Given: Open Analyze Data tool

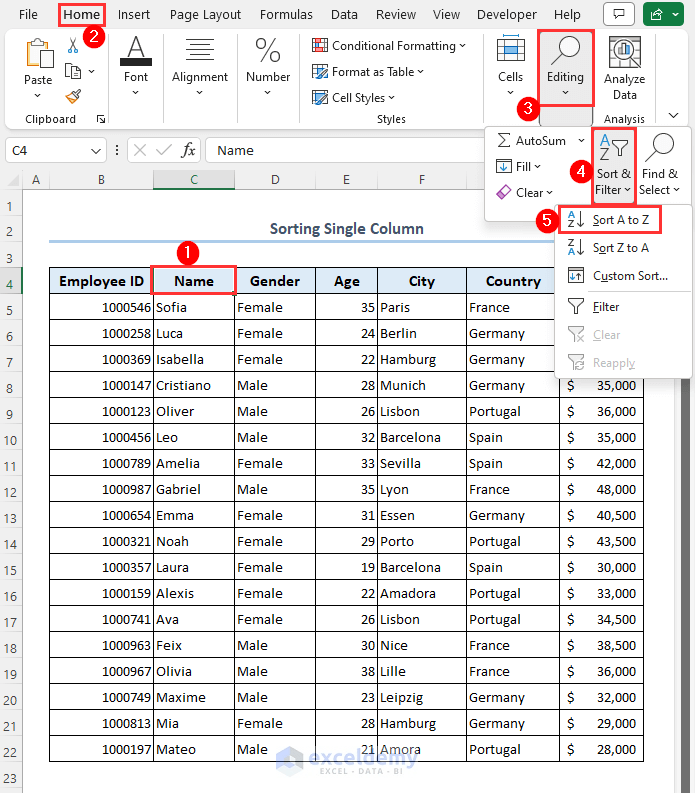Looking at the screenshot, I should point(624,69).
